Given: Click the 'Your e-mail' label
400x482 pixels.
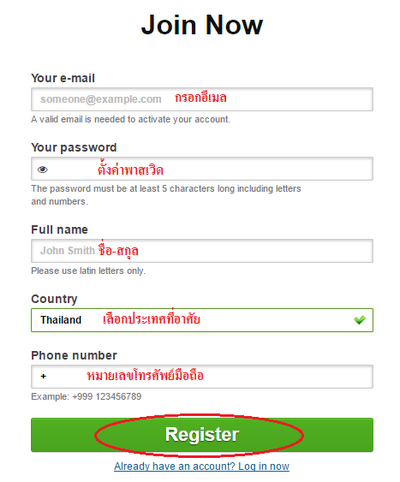Looking at the screenshot, I should pos(63,78).
